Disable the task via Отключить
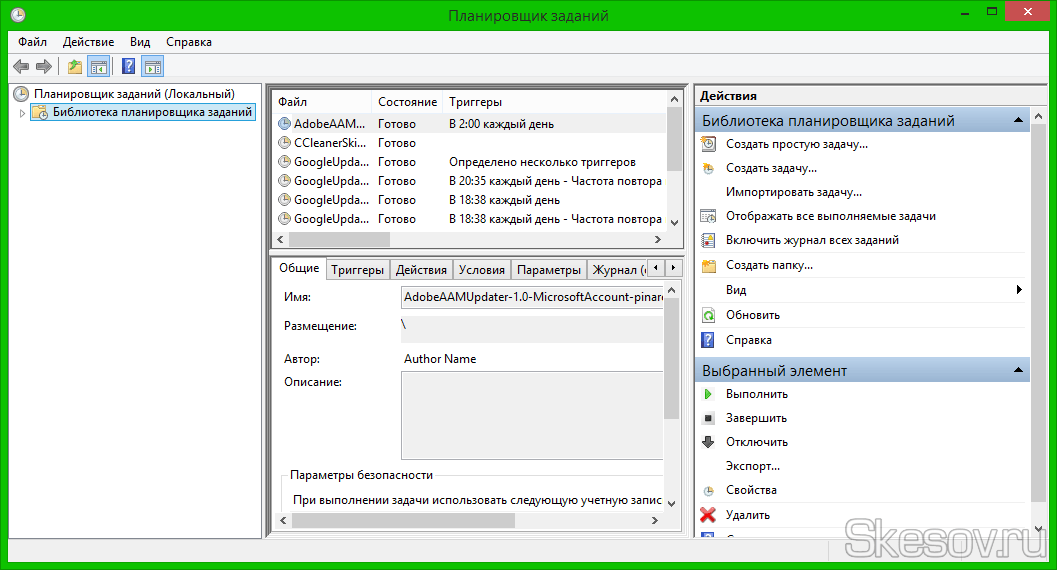The height and width of the screenshot is (570, 1057). coord(756,442)
